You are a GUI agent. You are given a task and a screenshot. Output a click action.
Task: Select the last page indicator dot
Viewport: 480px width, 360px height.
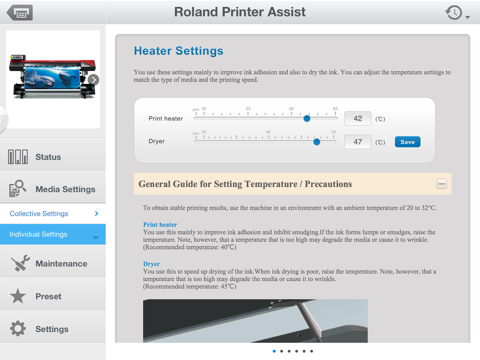(x=311, y=351)
